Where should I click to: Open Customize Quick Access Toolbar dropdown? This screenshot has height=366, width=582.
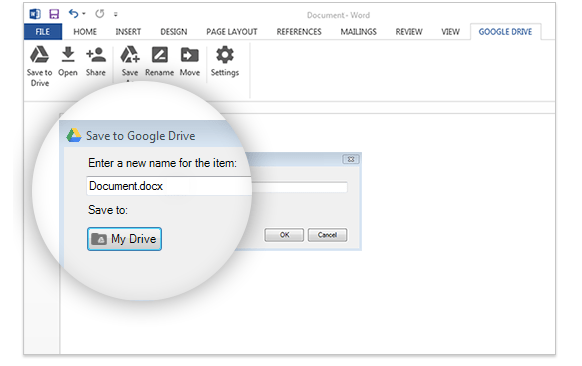(x=116, y=14)
